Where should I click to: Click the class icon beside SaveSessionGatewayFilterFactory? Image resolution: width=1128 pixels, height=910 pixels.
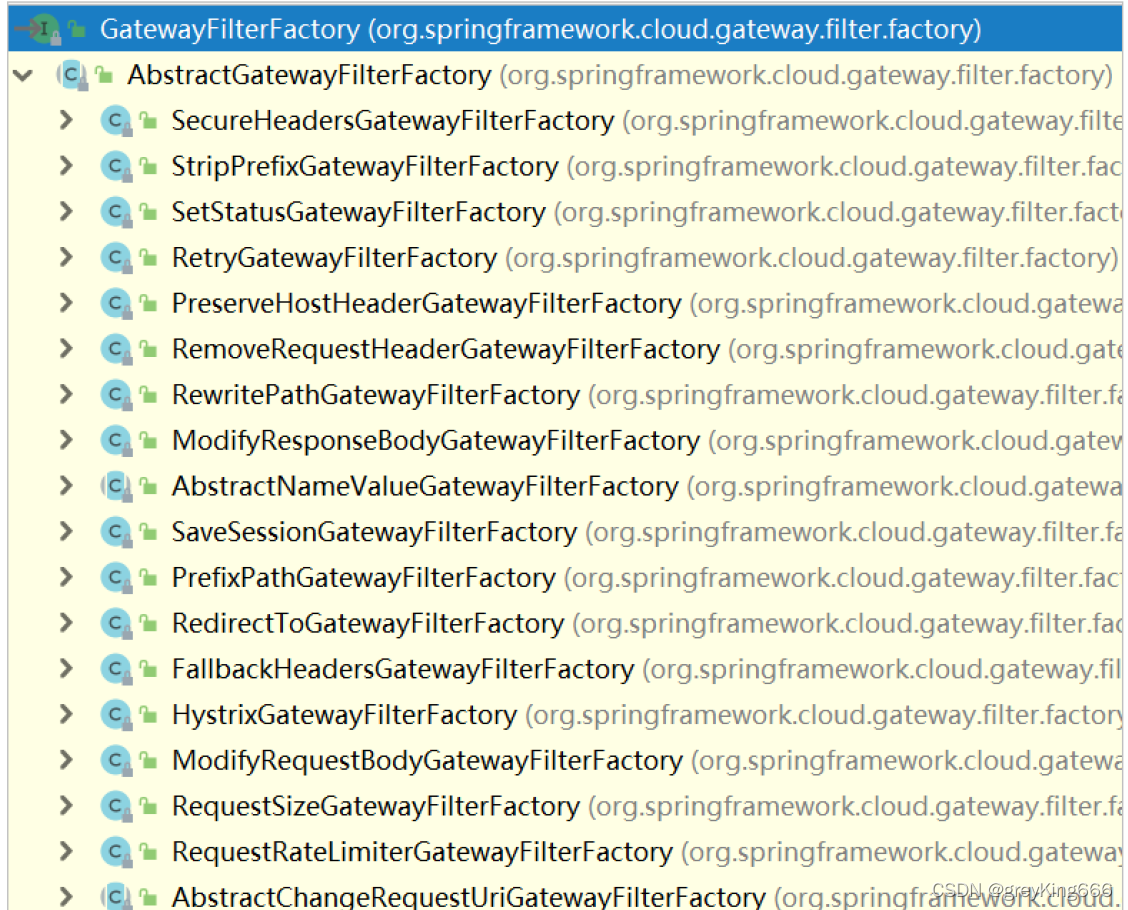click(117, 532)
